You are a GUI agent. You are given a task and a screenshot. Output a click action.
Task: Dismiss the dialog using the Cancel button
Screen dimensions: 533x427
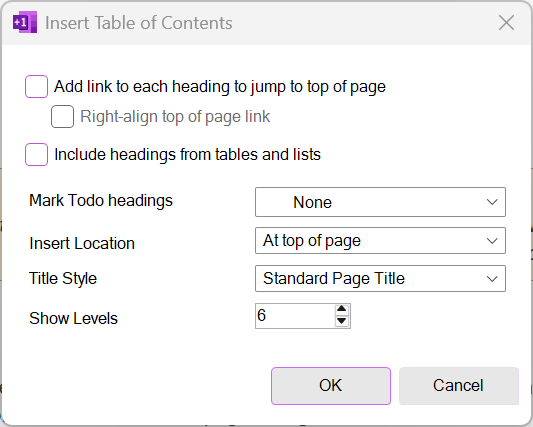[x=459, y=386]
